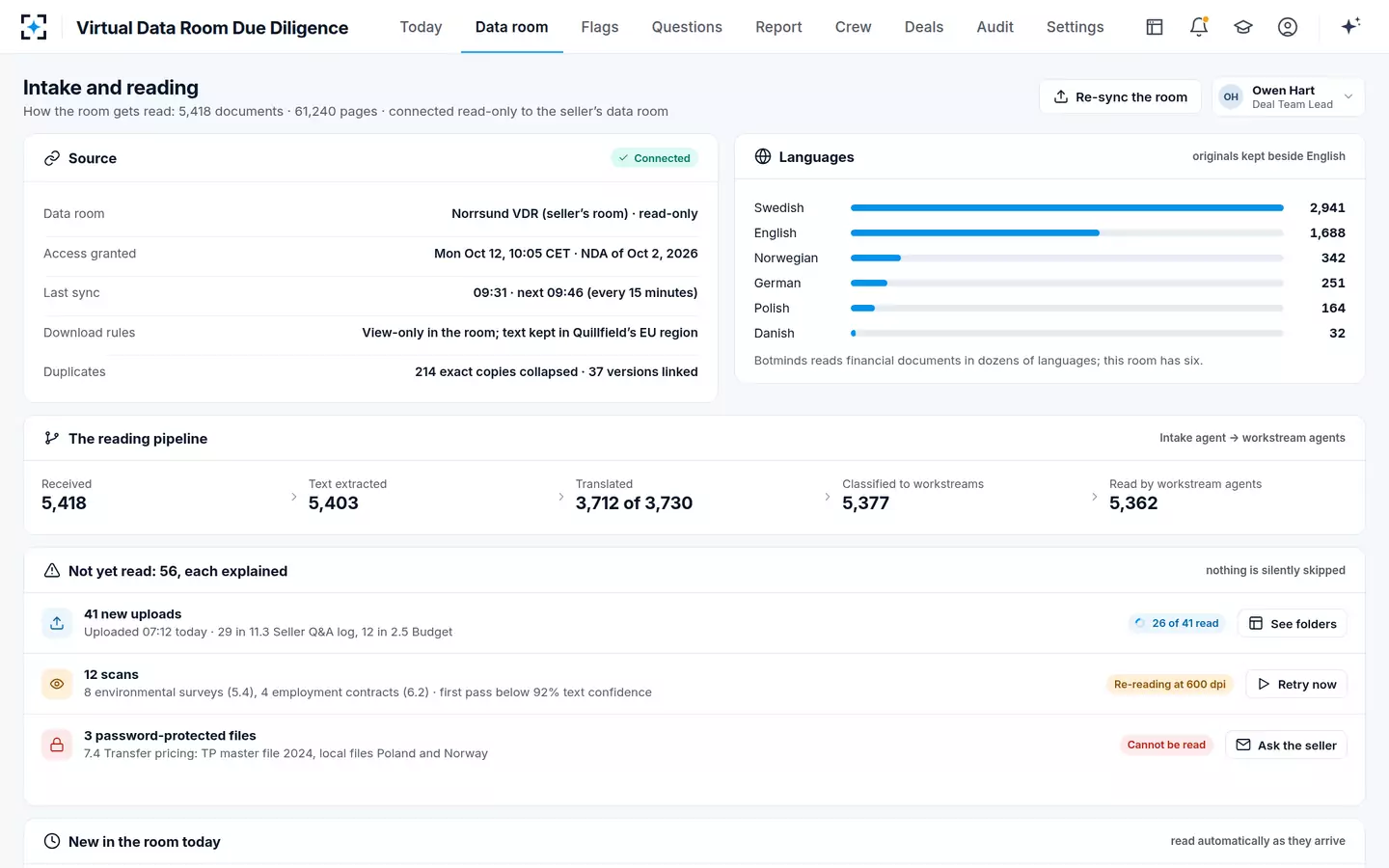Click the Cannot be read badge
The width and height of the screenshot is (1389, 868).
[1166, 745]
